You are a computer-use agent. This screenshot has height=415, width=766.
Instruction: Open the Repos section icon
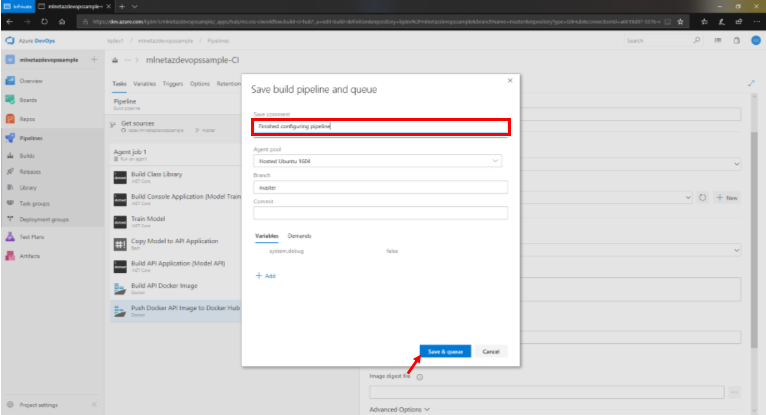pos(10,118)
